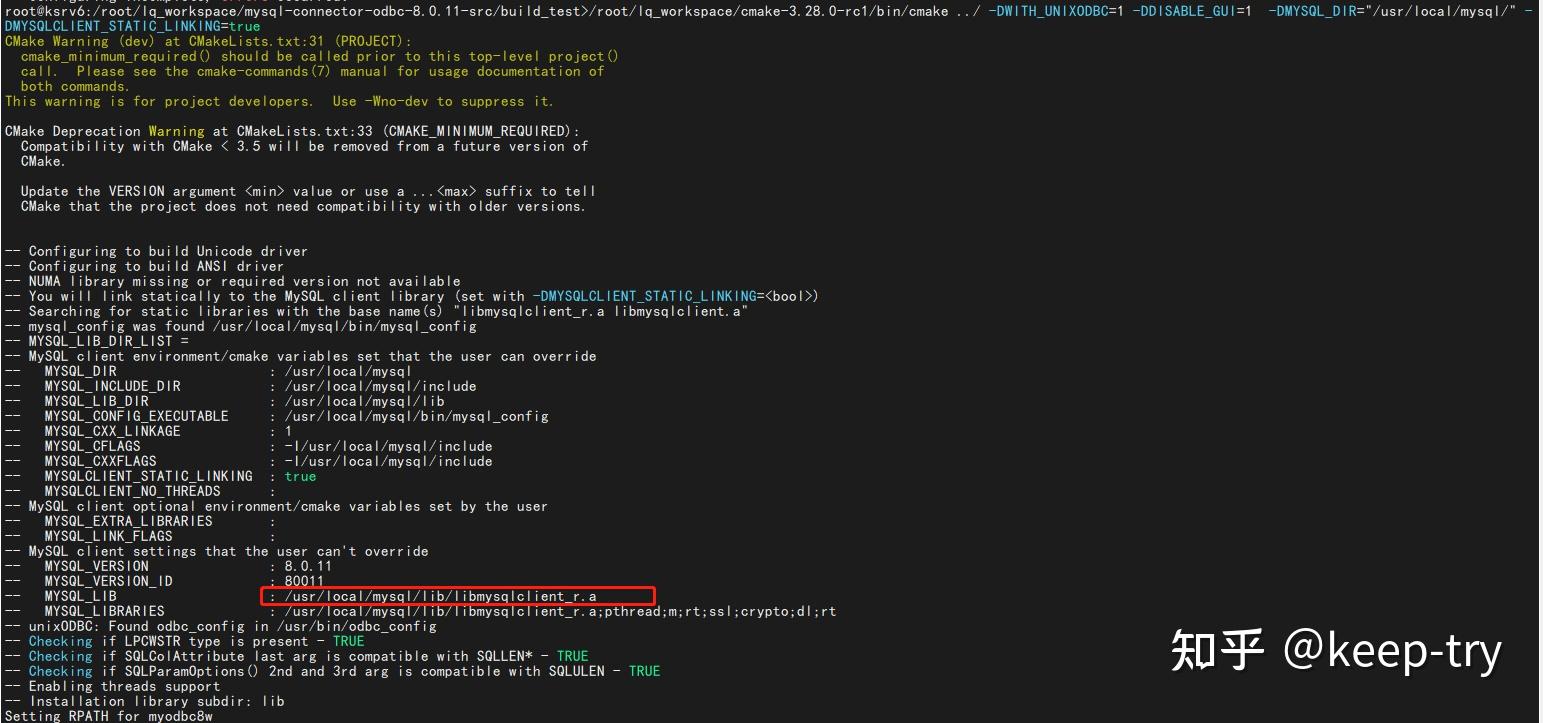Select the -DDISABLE_GUI=1 argument text
Image resolution: width=1543 pixels, height=723 pixels.
point(1193,11)
